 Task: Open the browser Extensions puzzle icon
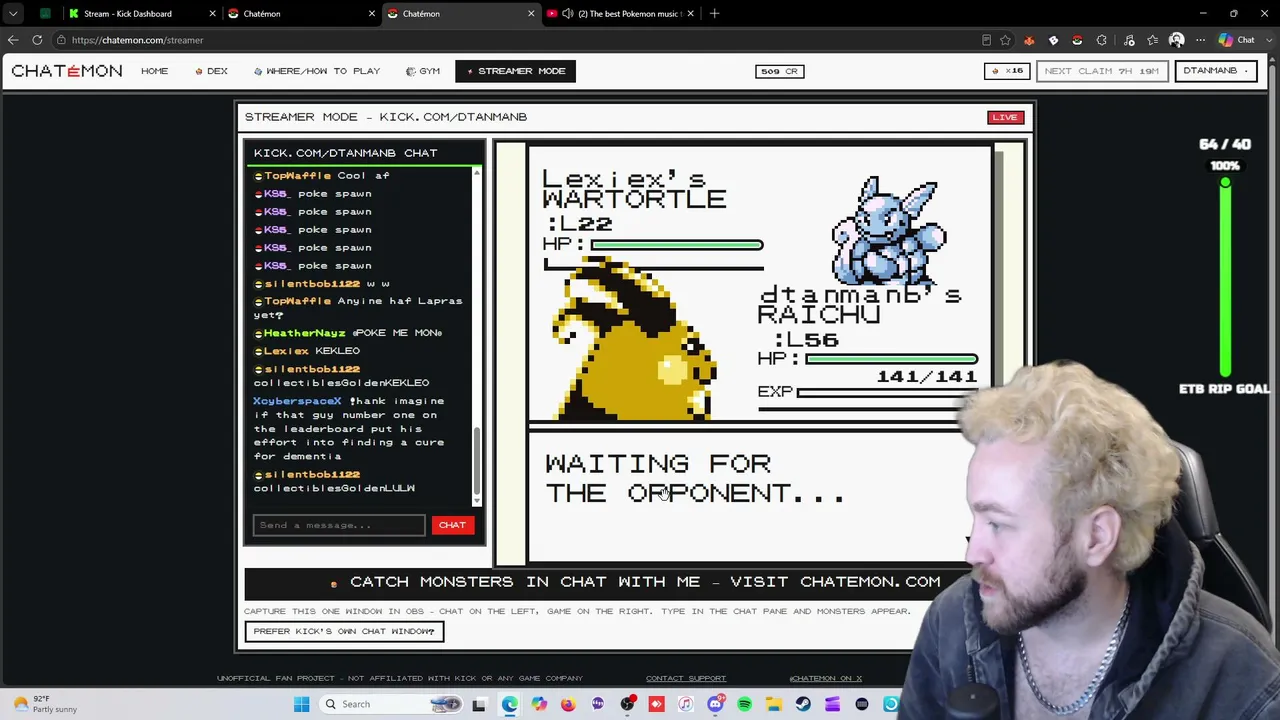tap(1101, 40)
